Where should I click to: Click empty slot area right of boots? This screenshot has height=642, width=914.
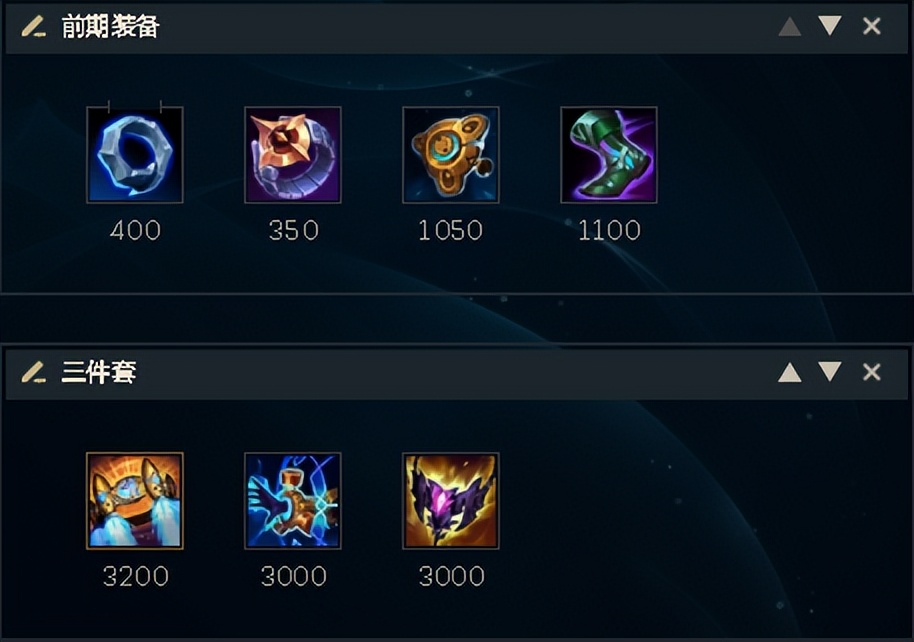click(x=767, y=155)
